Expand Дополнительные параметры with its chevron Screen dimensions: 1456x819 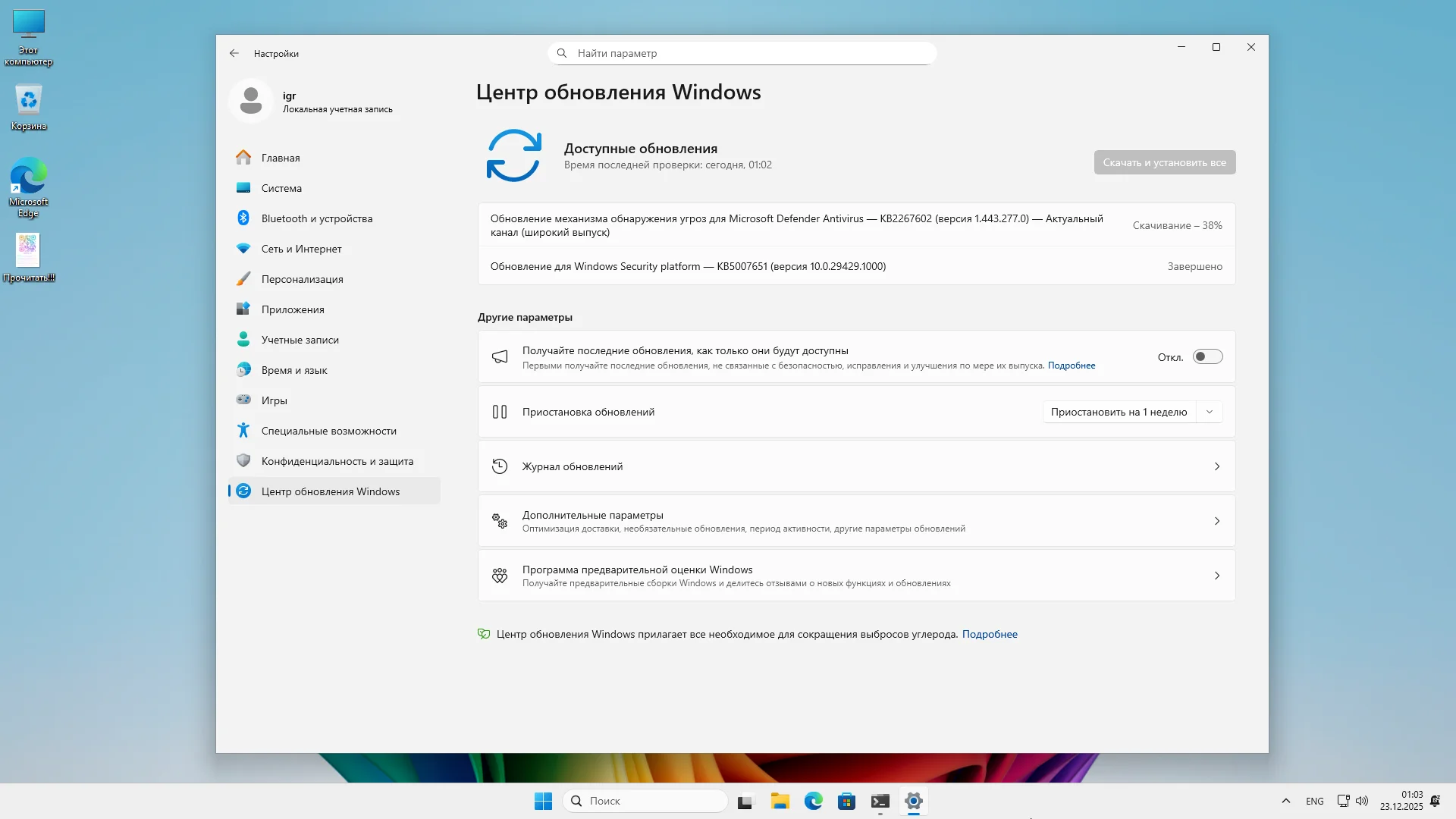(1217, 521)
